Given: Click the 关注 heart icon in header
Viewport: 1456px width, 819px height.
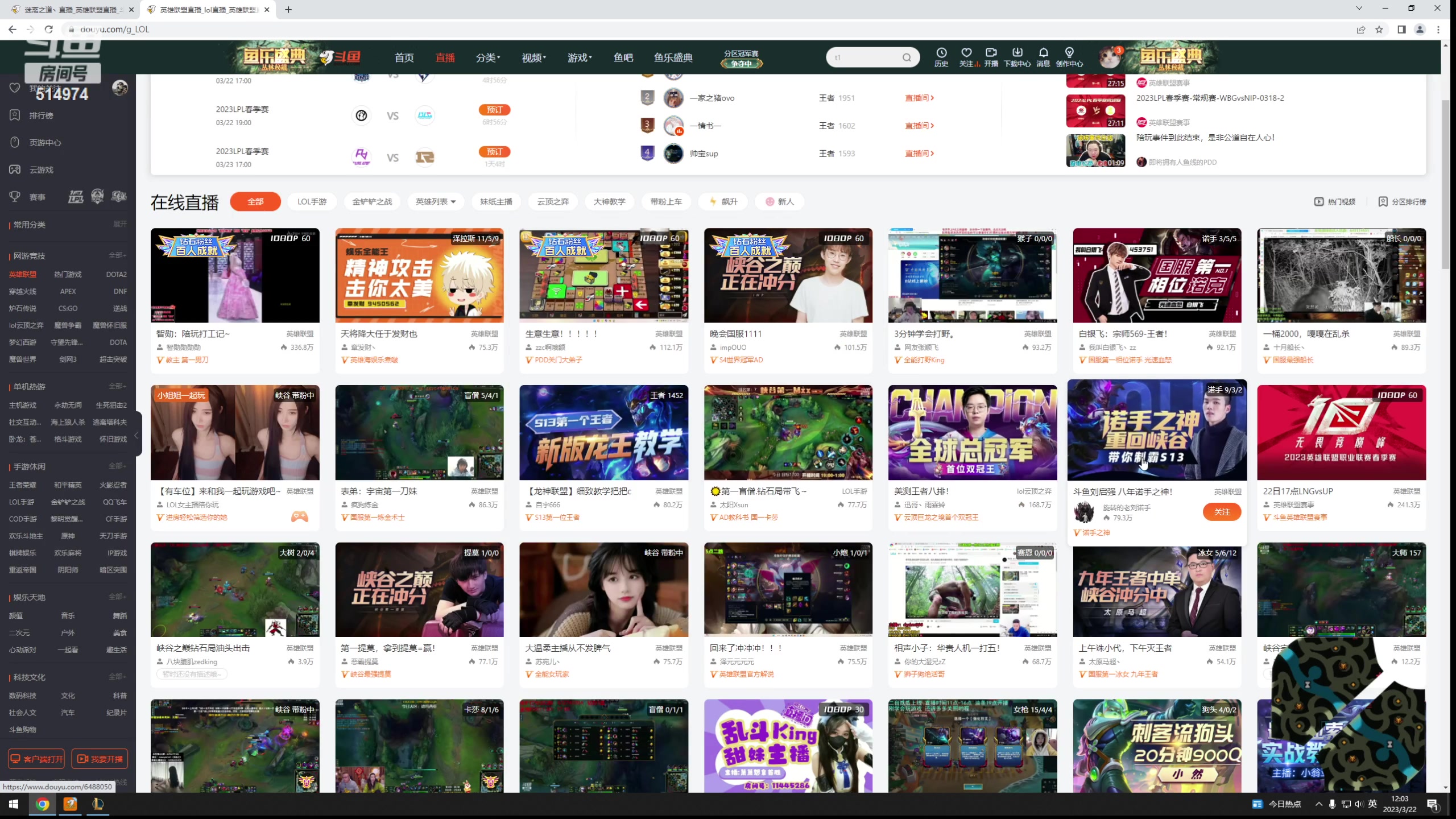Looking at the screenshot, I should [x=966, y=53].
